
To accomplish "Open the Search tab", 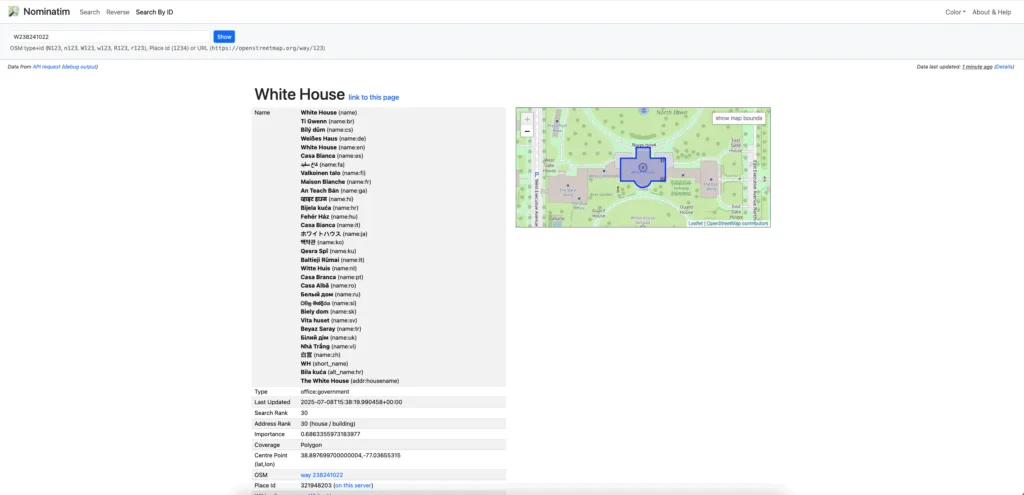I will 89,12.
